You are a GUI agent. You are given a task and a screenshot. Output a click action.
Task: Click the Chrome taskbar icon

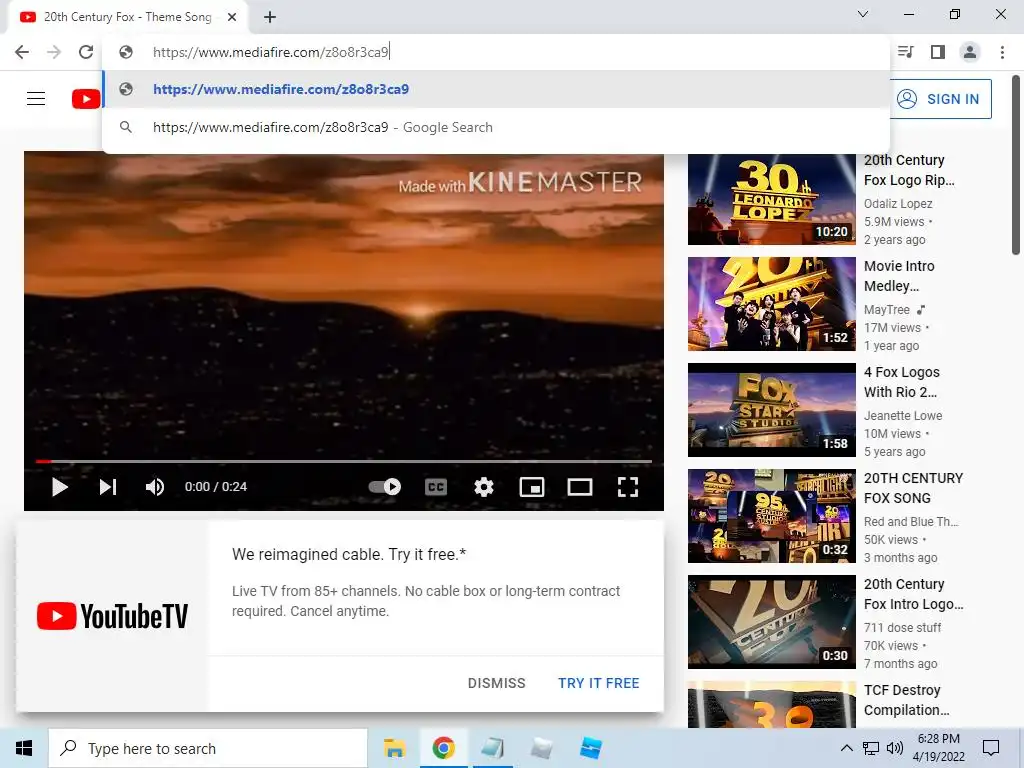(x=443, y=748)
